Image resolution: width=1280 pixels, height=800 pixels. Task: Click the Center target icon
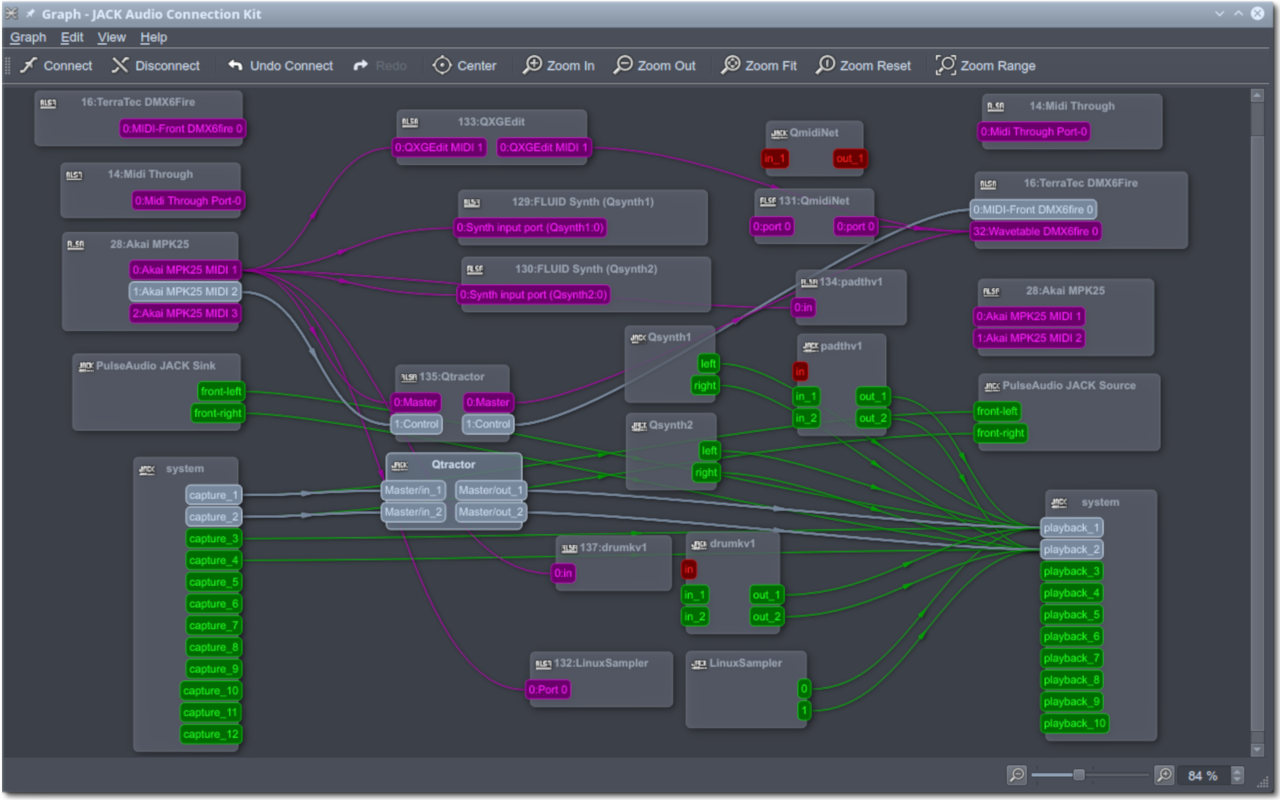pos(442,65)
